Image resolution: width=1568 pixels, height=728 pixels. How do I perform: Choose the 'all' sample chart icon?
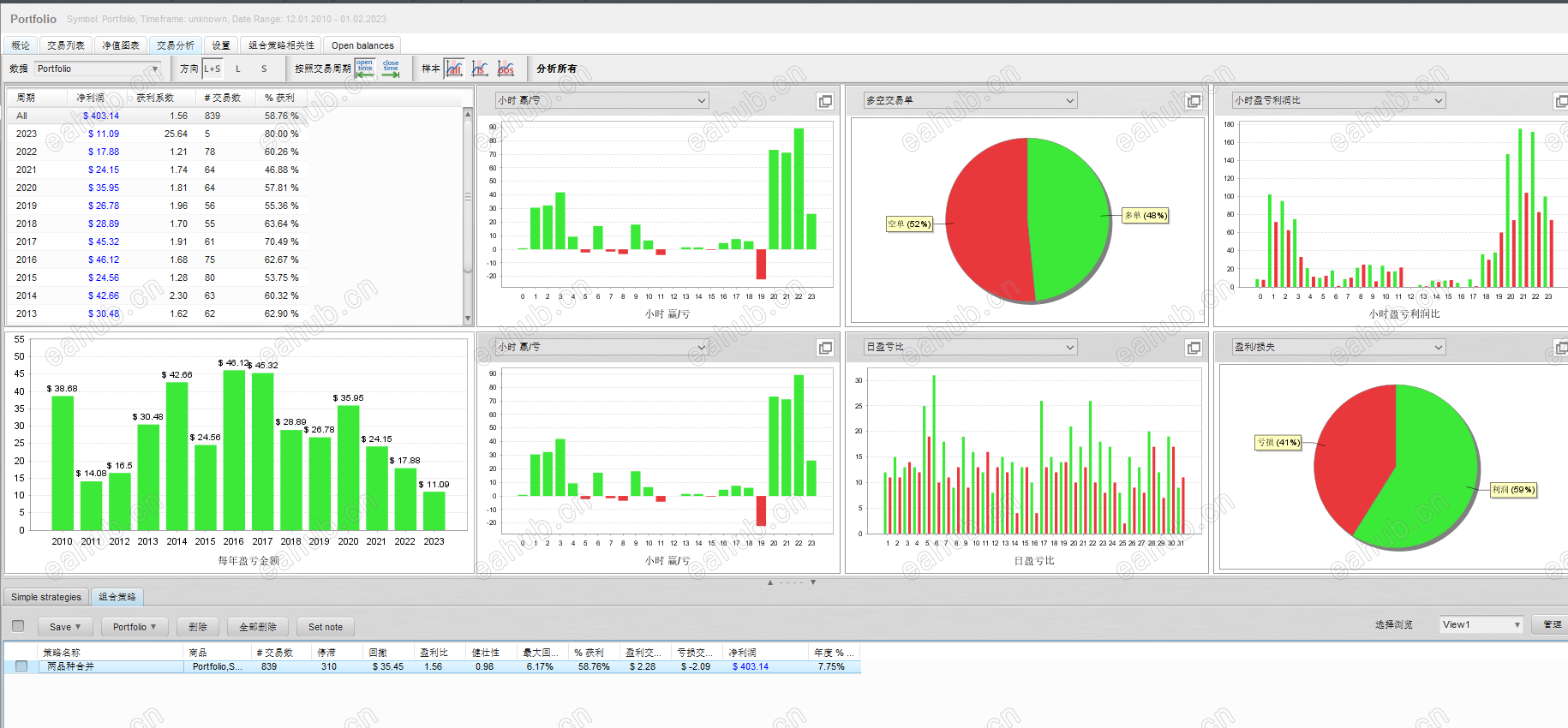click(454, 69)
